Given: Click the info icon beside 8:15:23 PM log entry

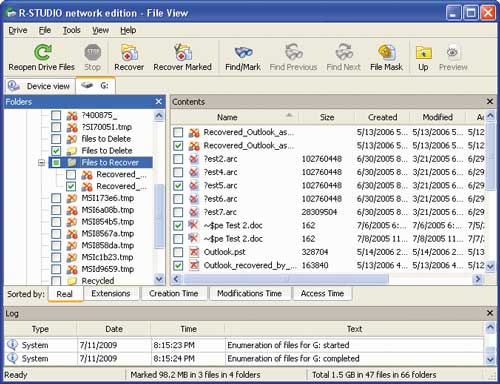Looking at the screenshot, I should [x=12, y=344].
